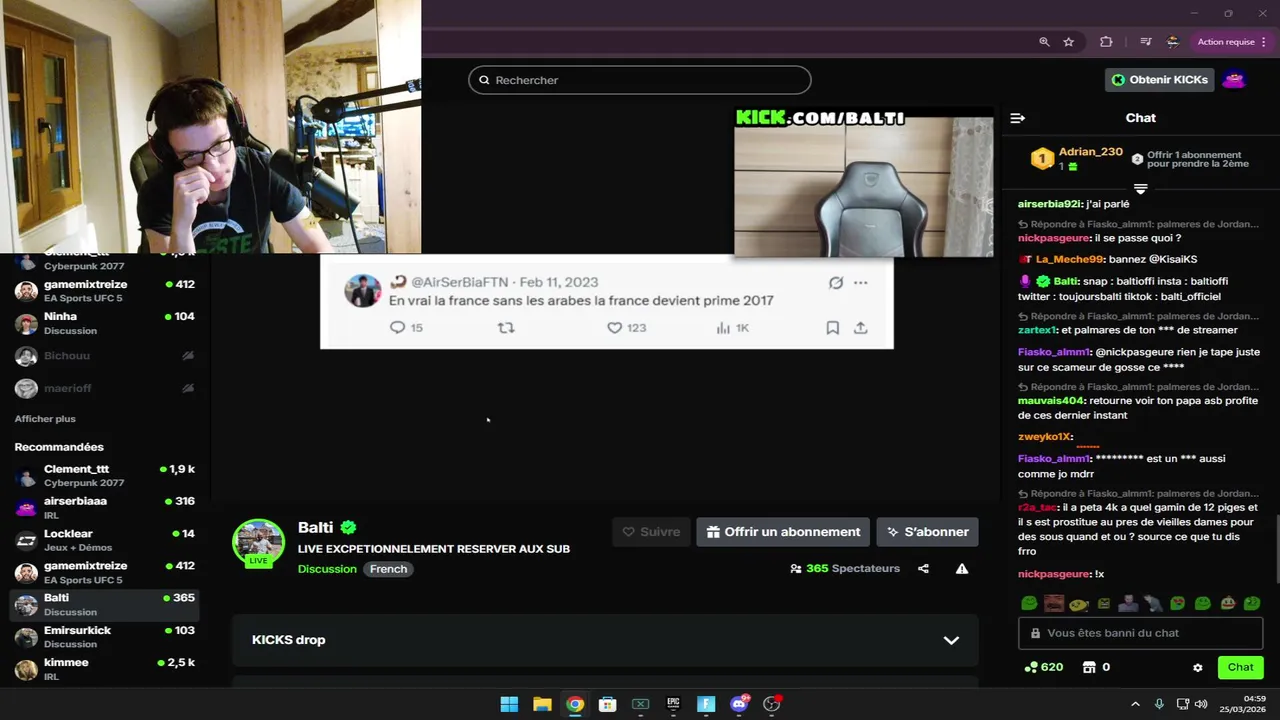Click Offrir un abonnement button
This screenshot has width=1280, height=720.
(x=783, y=532)
